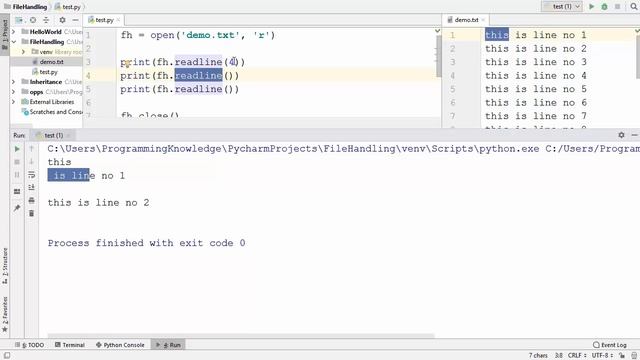Click the test.py editor vertical scrollbar
Viewport: 640px width, 360px height.
[439, 56]
